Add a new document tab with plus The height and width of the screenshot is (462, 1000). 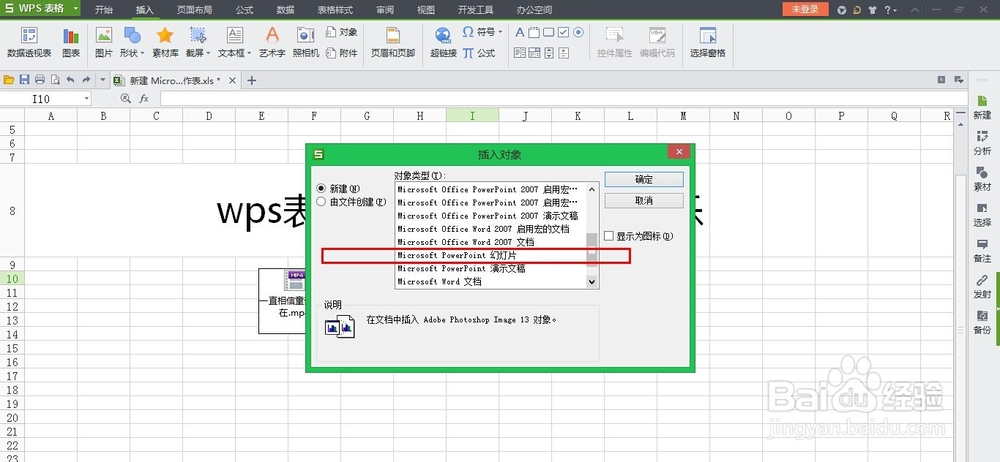click(252, 80)
